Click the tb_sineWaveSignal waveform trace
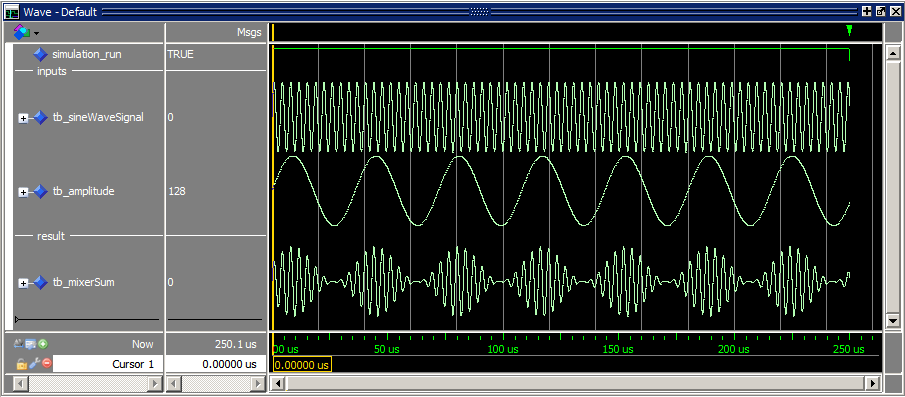This screenshot has height=397, width=905. 560,117
